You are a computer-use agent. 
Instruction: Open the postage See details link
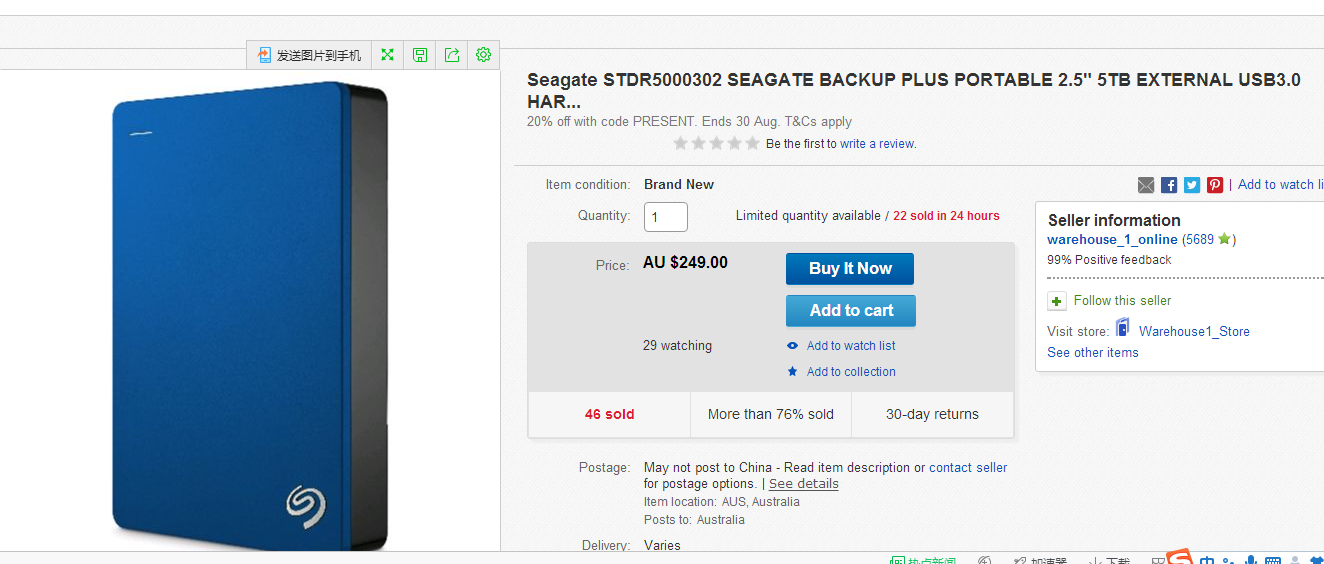(x=804, y=484)
